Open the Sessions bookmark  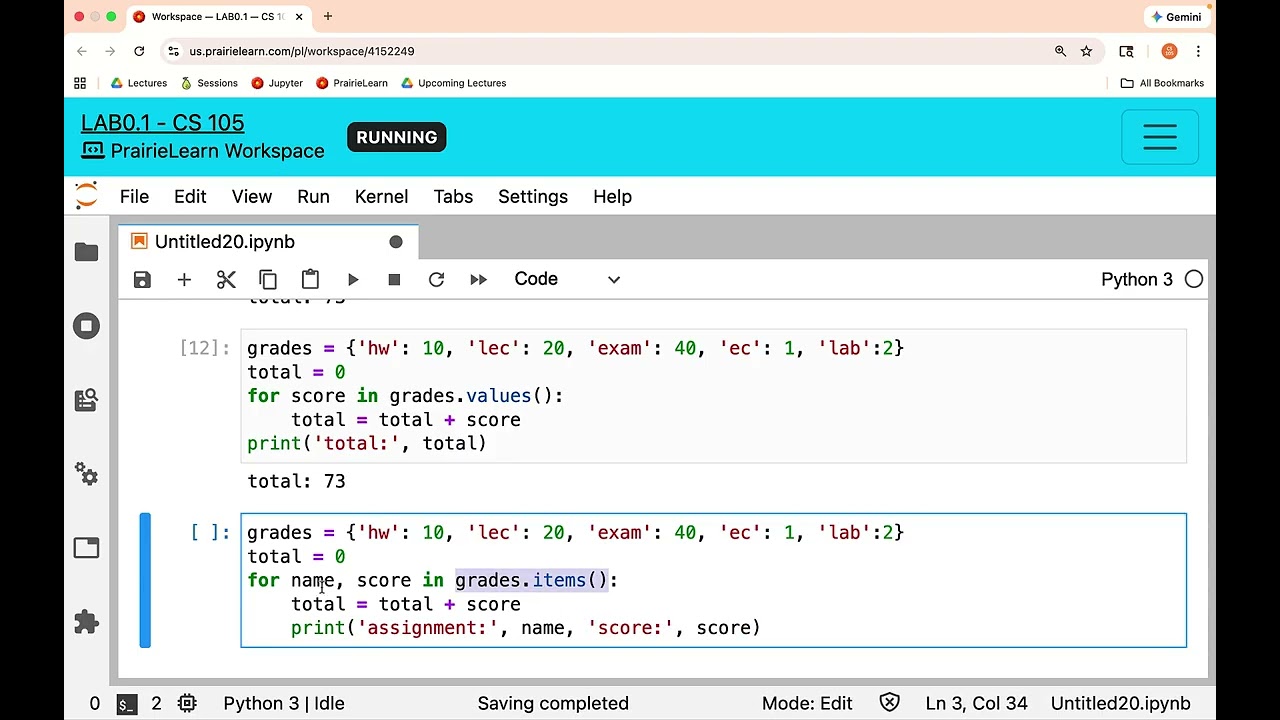[208, 83]
